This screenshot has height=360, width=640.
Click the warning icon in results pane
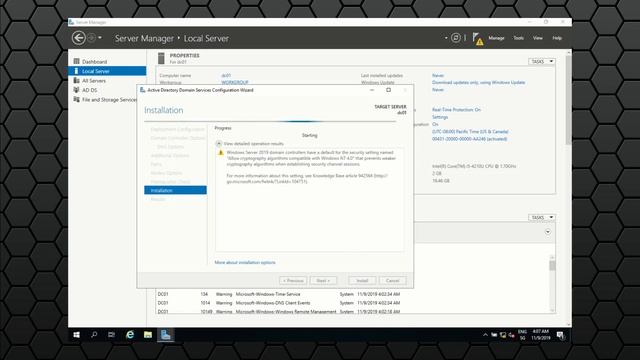221,153
